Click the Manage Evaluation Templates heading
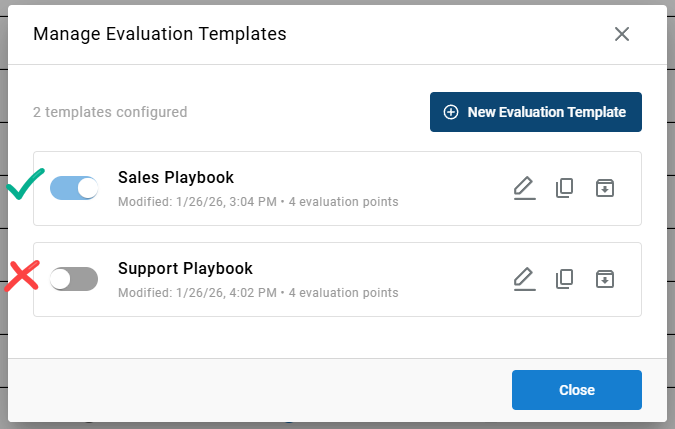Image resolution: width=675 pixels, height=429 pixels. click(160, 34)
